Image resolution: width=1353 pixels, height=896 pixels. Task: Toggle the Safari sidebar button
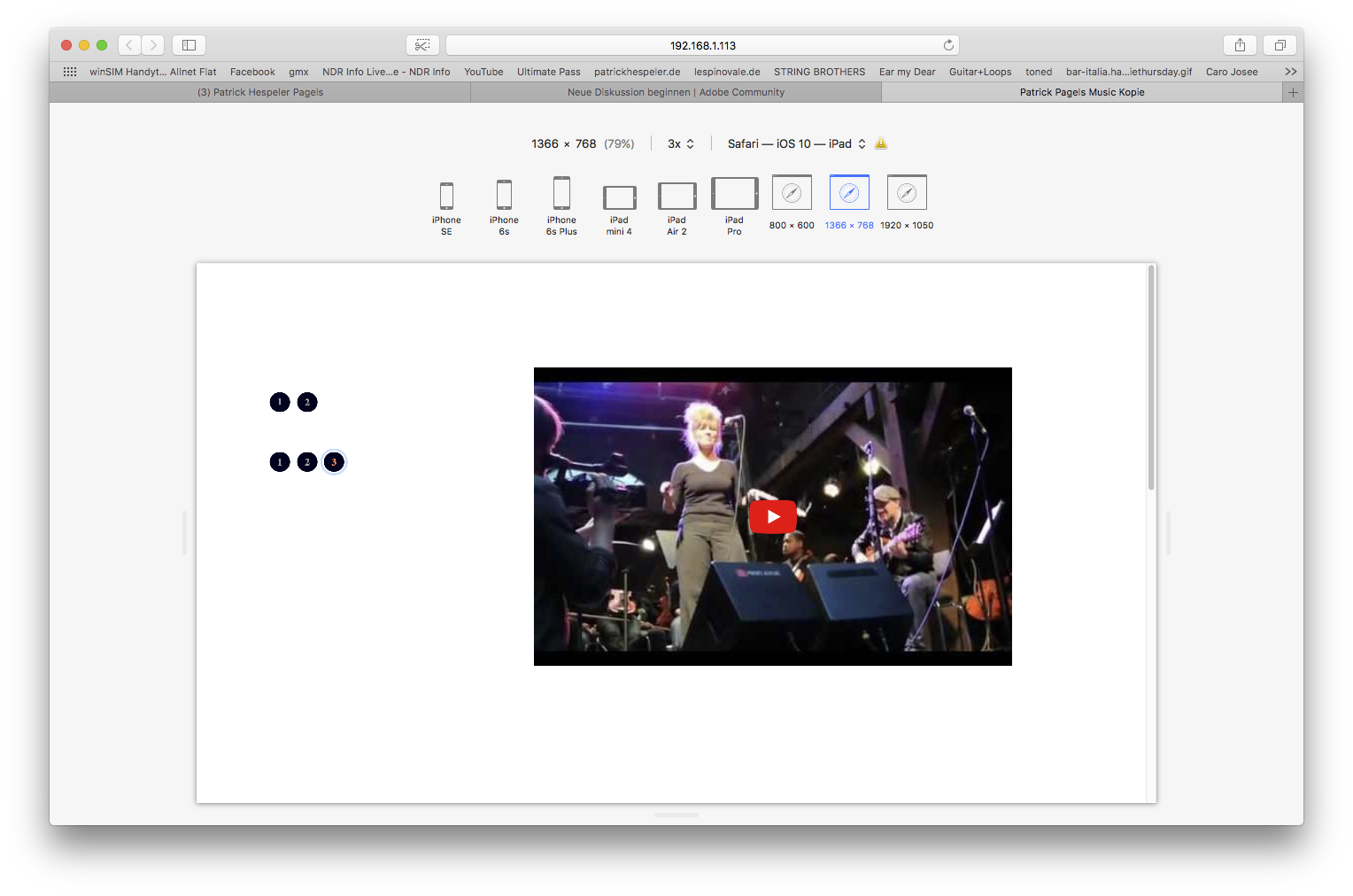pos(189,45)
